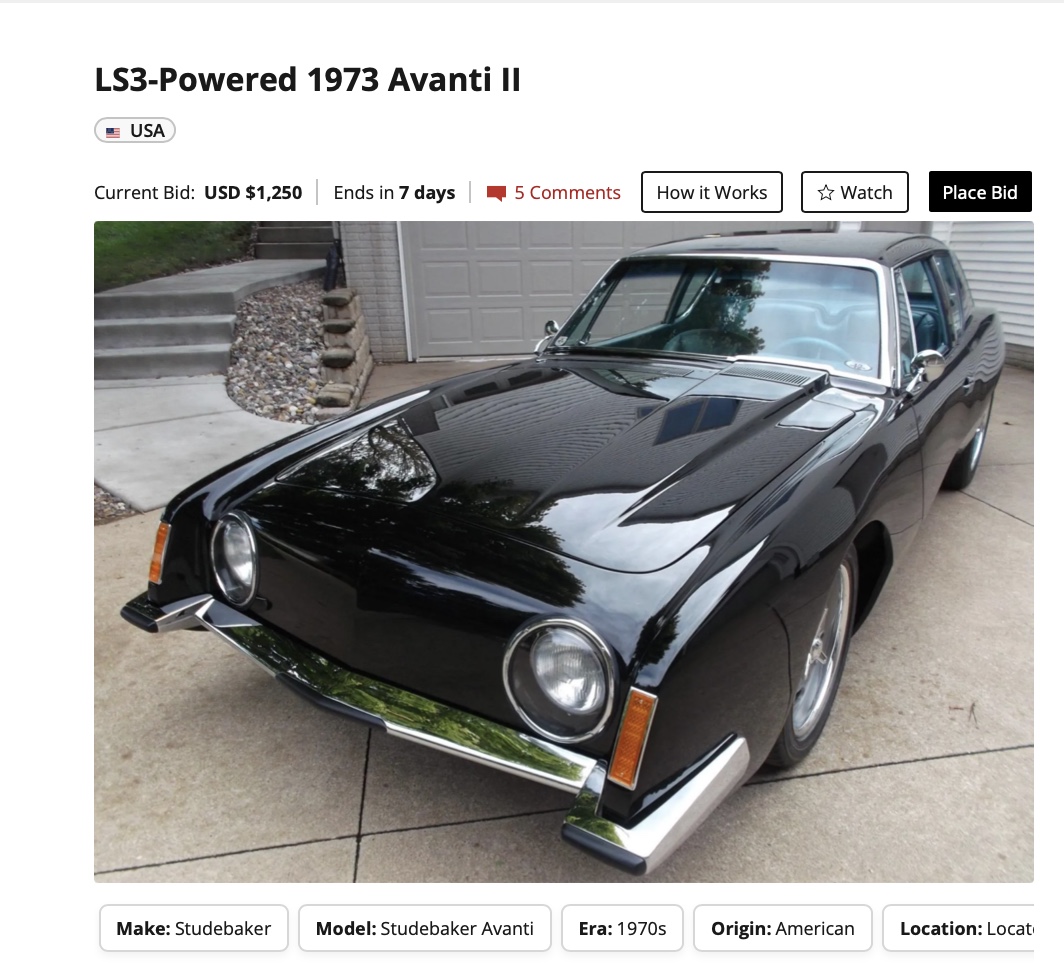Place a bid on the Avanti II
The image size is (1064, 976).
[x=980, y=192]
